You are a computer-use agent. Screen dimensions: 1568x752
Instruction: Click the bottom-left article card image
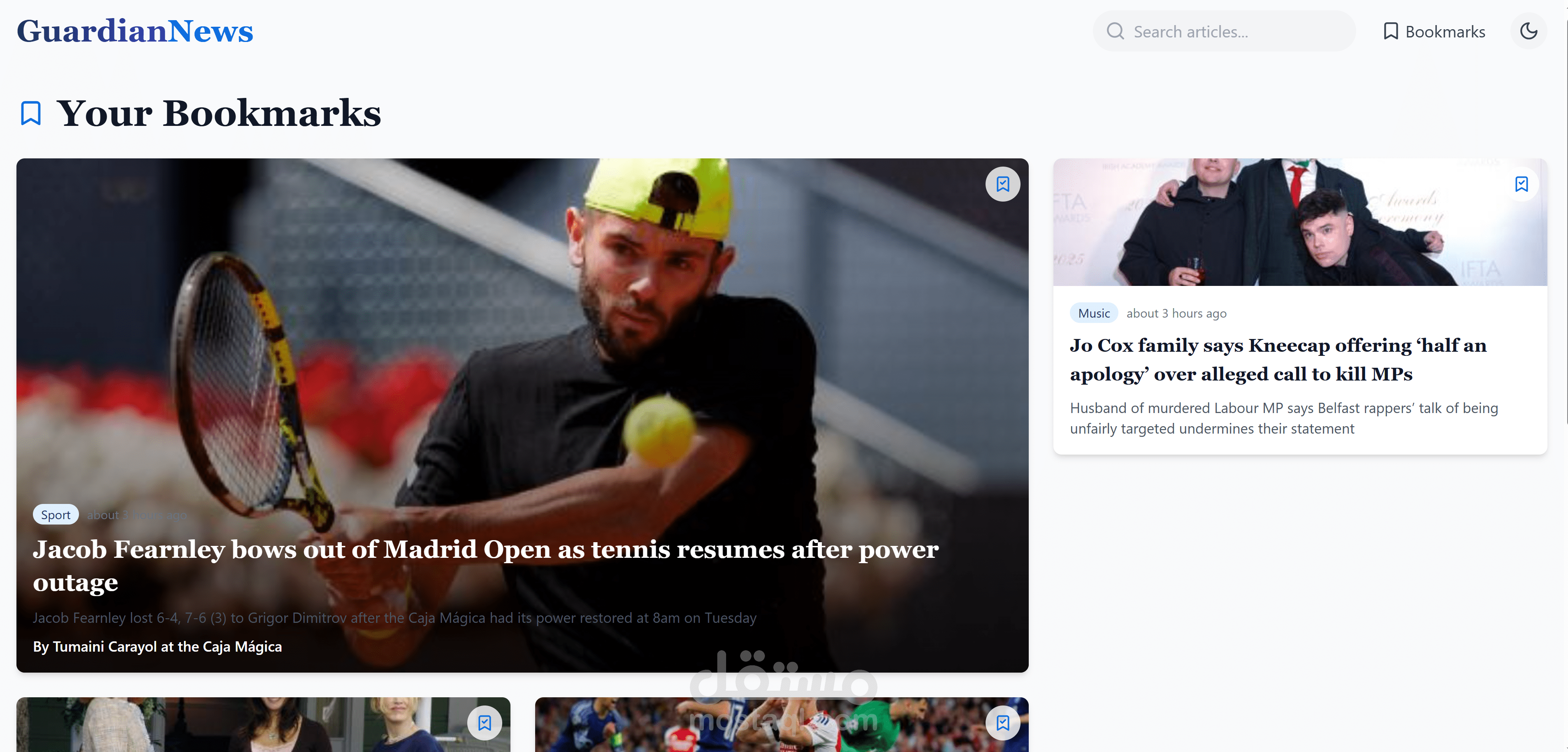(263, 724)
